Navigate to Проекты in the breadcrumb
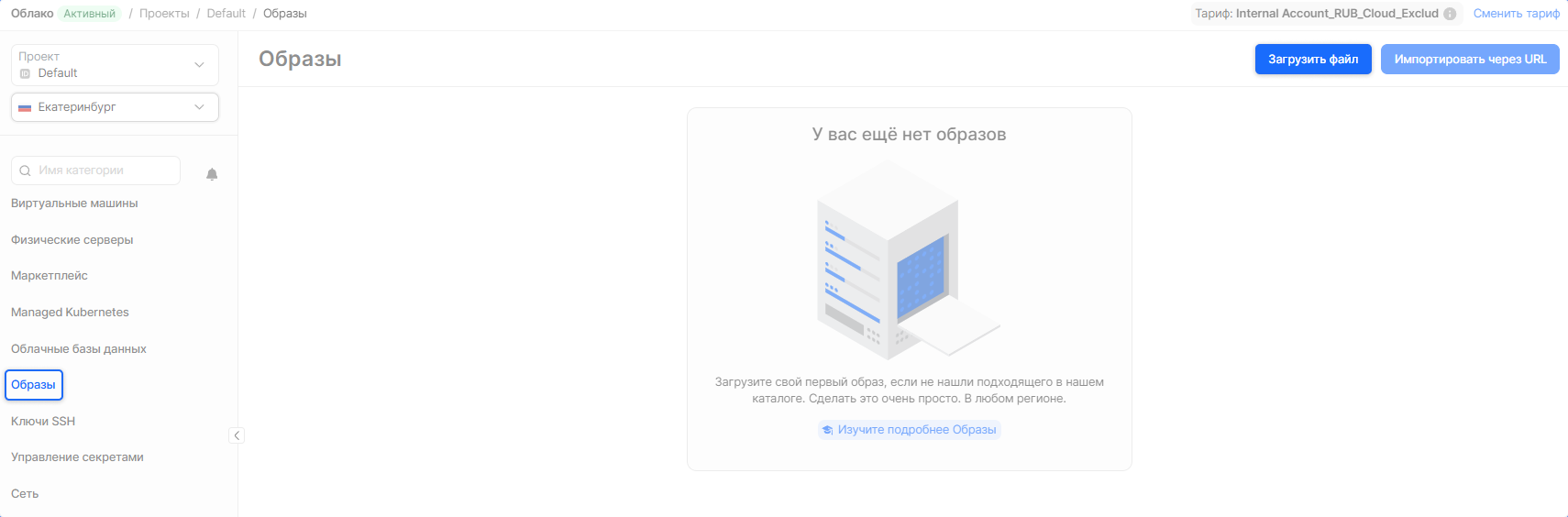Image resolution: width=1568 pixels, height=517 pixels. pos(164,14)
